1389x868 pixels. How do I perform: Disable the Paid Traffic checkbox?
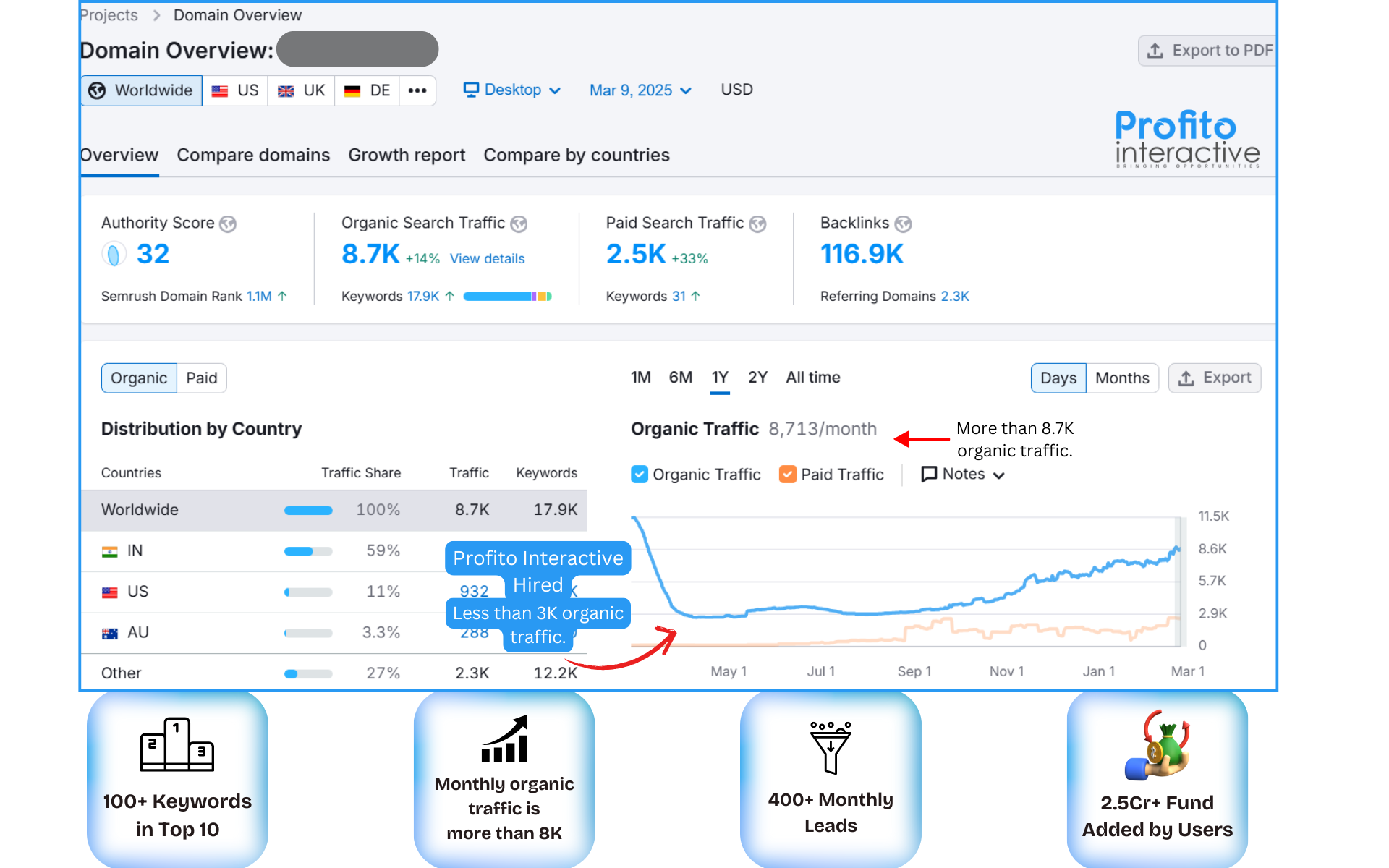(787, 474)
